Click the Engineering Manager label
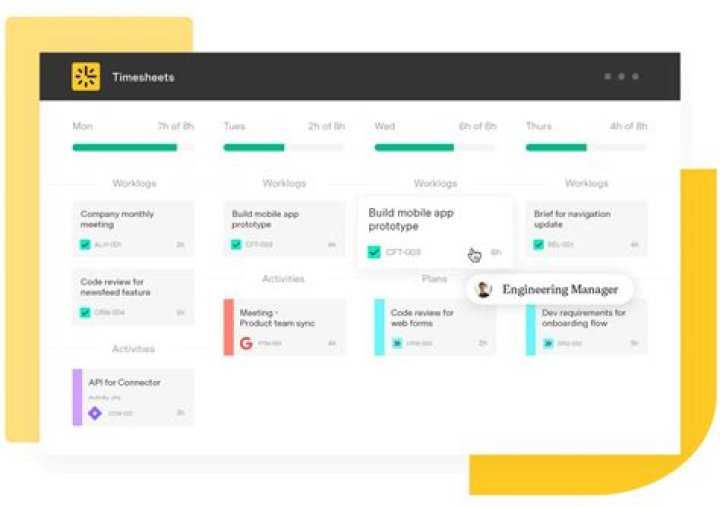Viewport: 720px width, 507px height. coord(560,289)
